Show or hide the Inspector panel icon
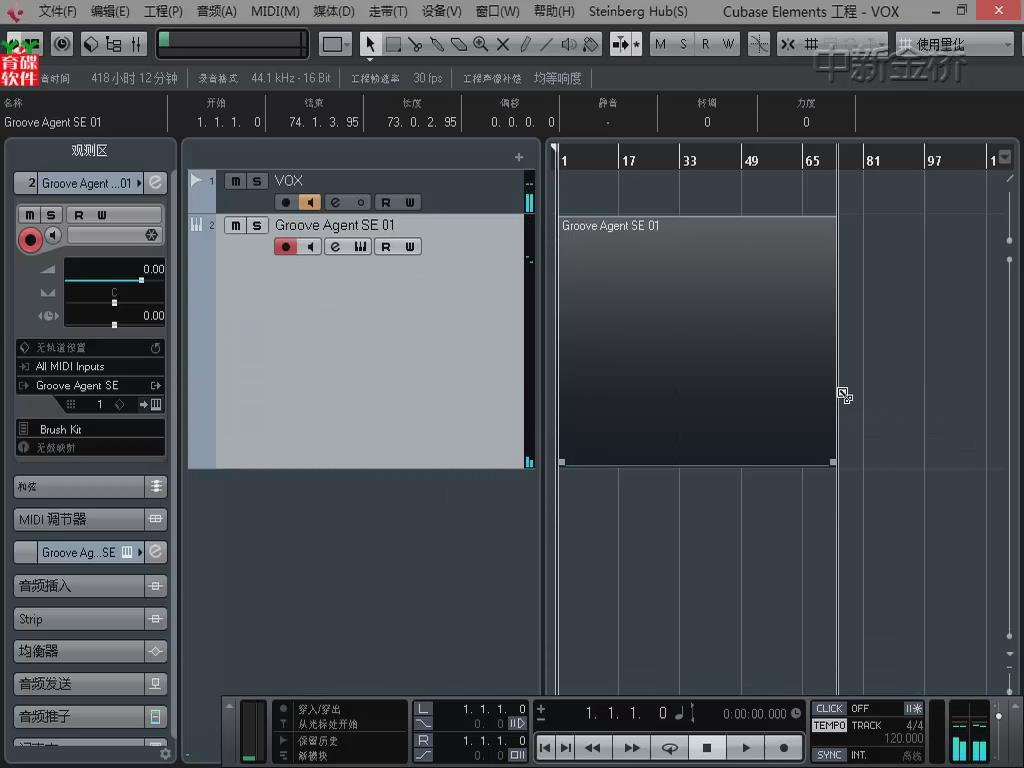Screen dimensions: 1024x768 (91, 44)
